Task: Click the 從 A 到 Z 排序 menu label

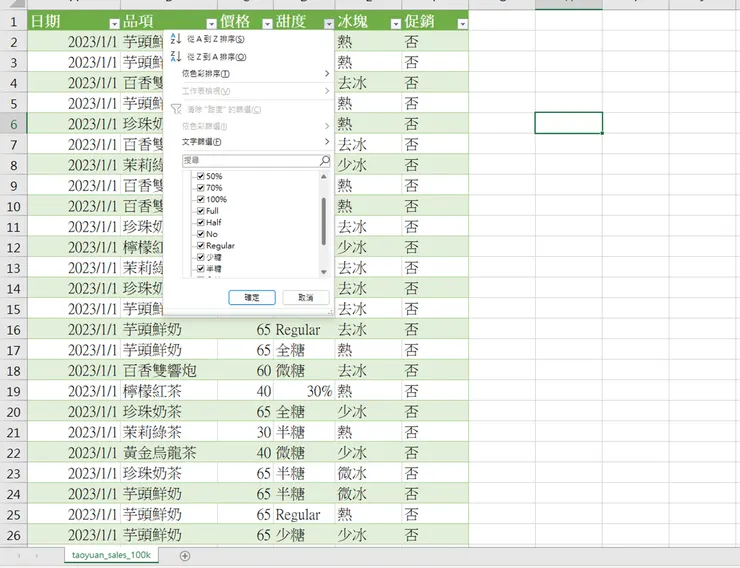Action: pyautogui.click(x=216, y=39)
